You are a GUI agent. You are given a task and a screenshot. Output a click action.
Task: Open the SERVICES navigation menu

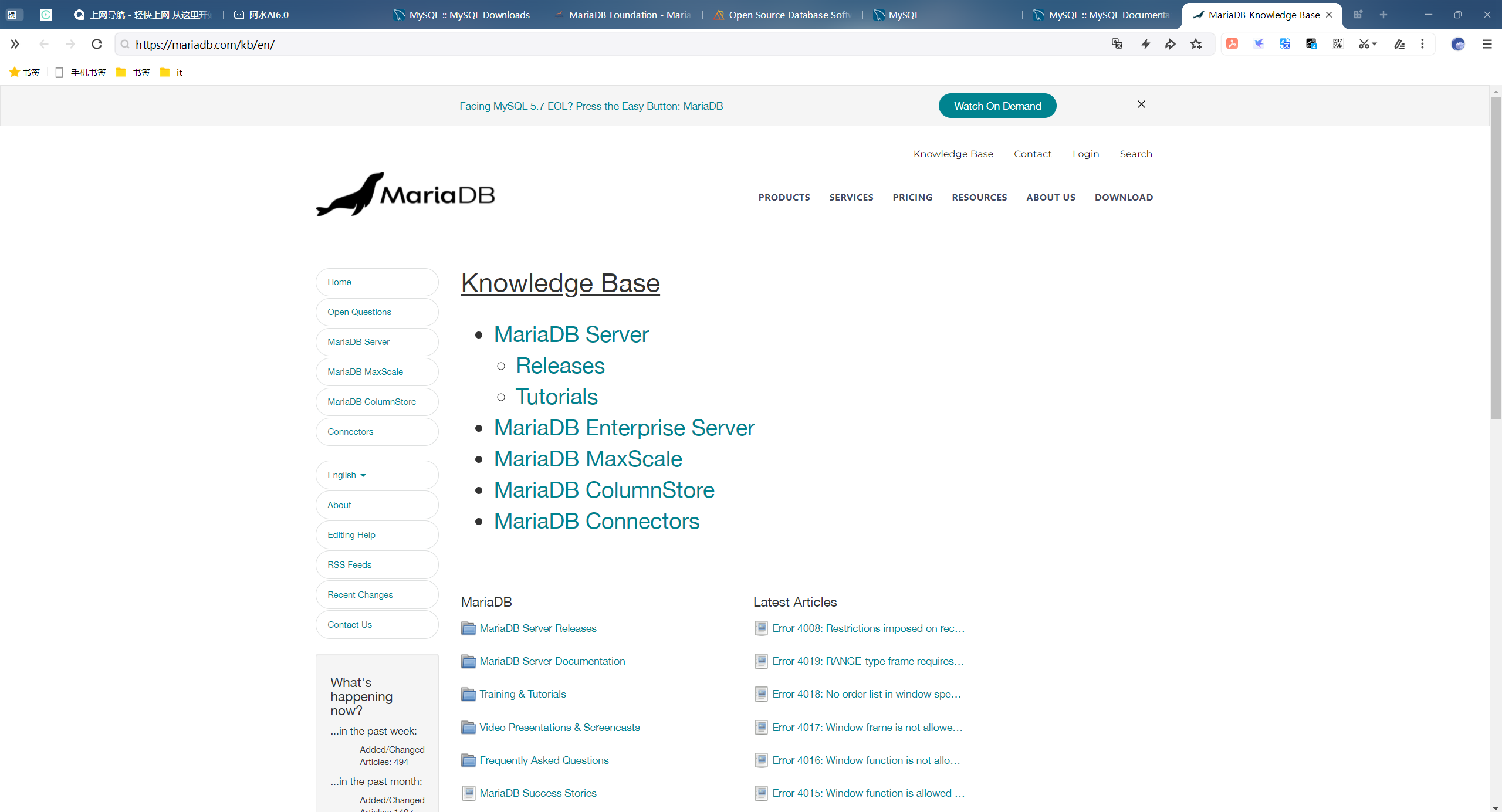click(851, 198)
